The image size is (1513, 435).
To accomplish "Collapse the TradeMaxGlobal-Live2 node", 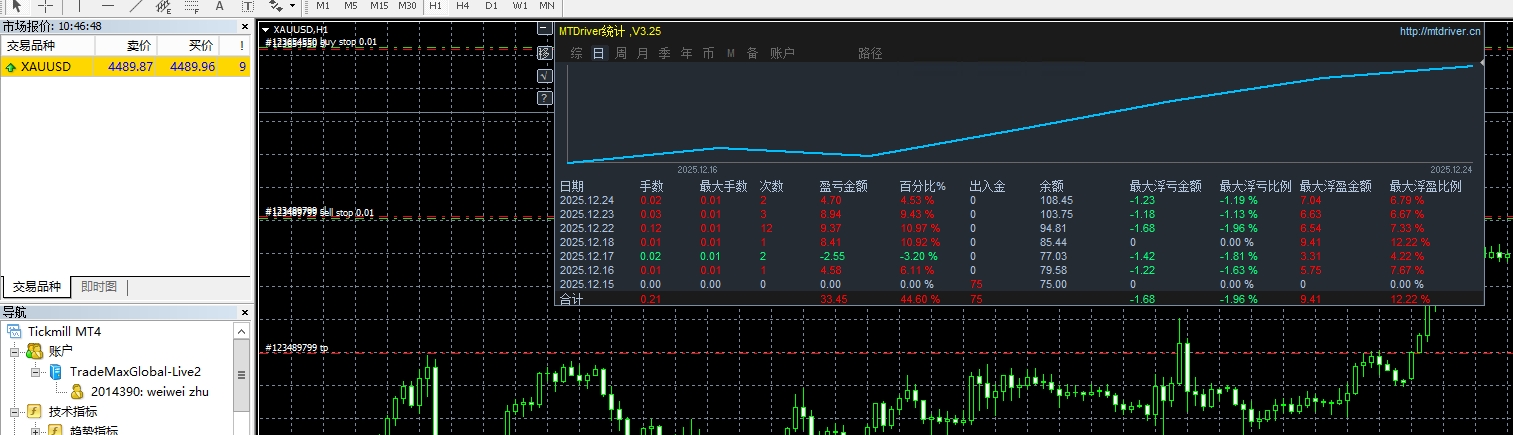I will [x=35, y=371].
